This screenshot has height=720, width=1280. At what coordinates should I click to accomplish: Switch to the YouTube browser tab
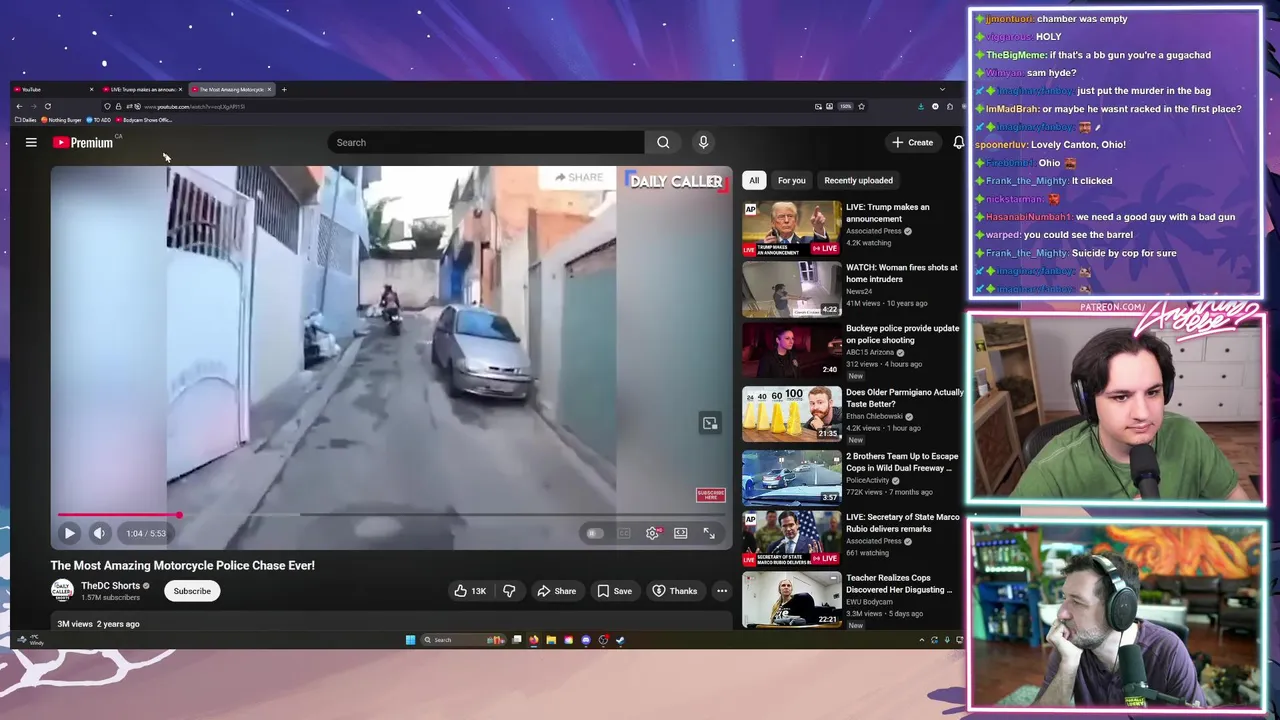click(52, 90)
